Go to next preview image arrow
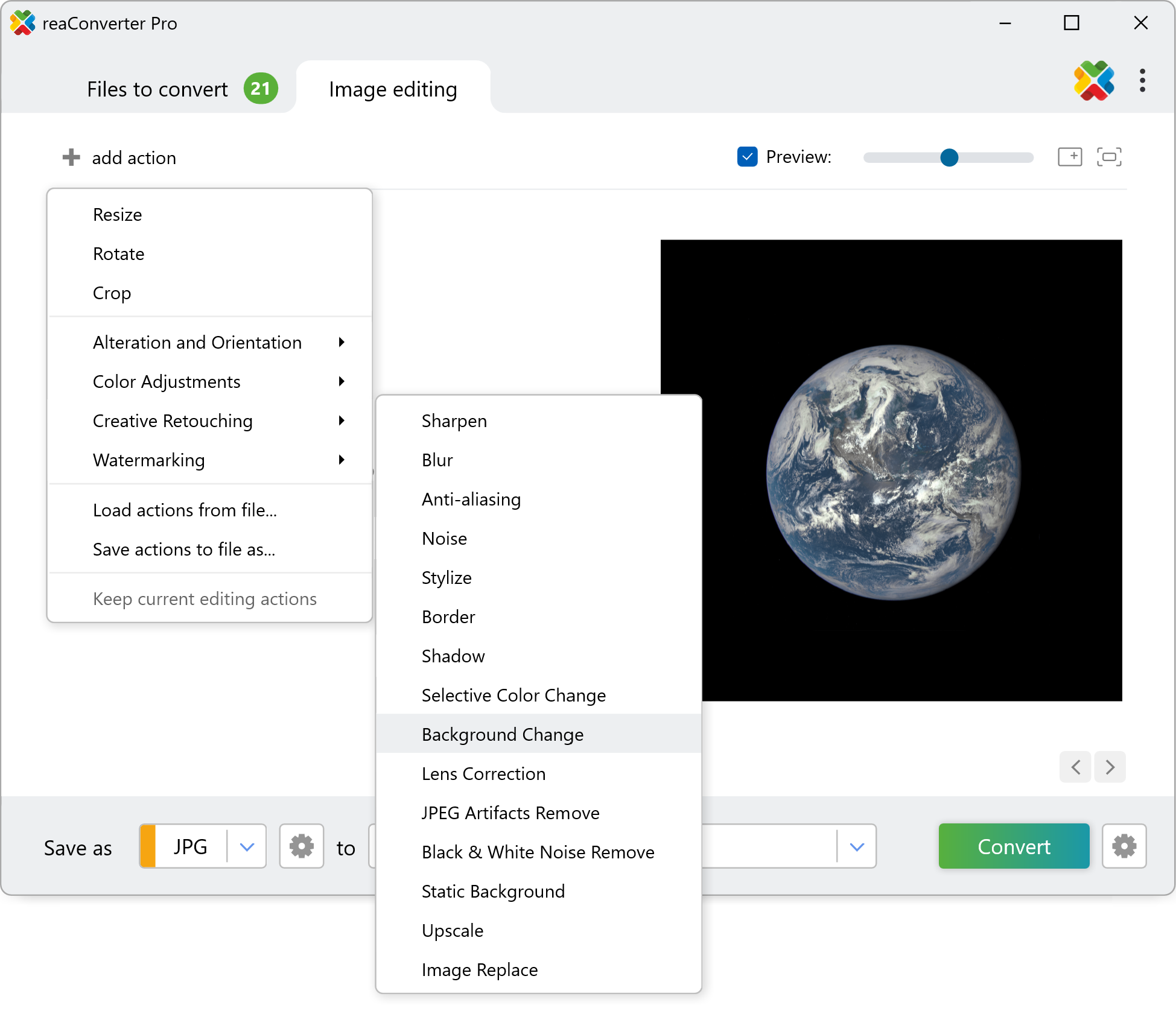Viewport: 1176px width, 1011px height. [x=1110, y=767]
